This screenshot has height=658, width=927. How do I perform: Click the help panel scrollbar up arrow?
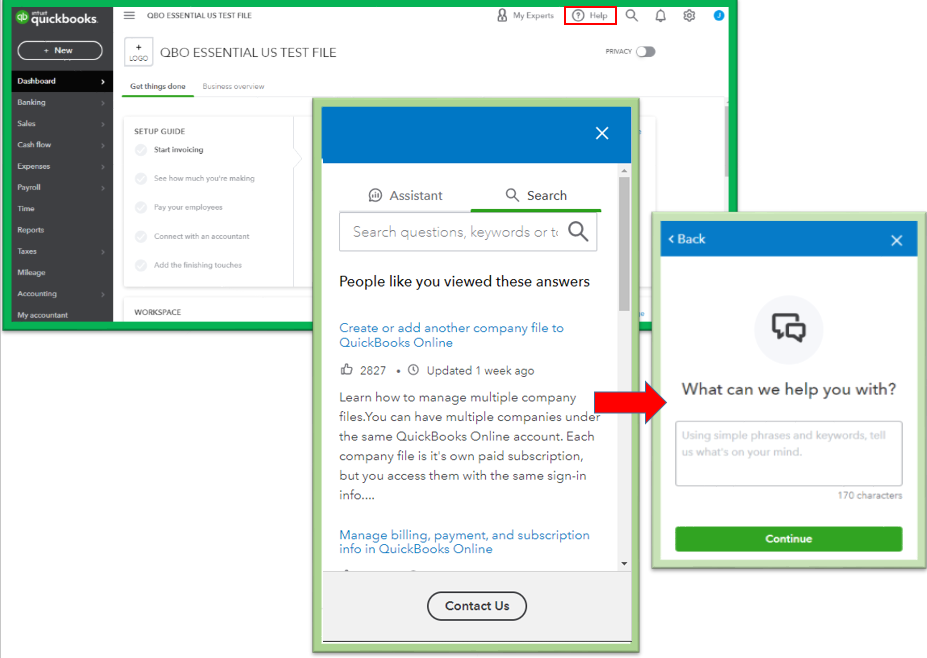coord(624,171)
